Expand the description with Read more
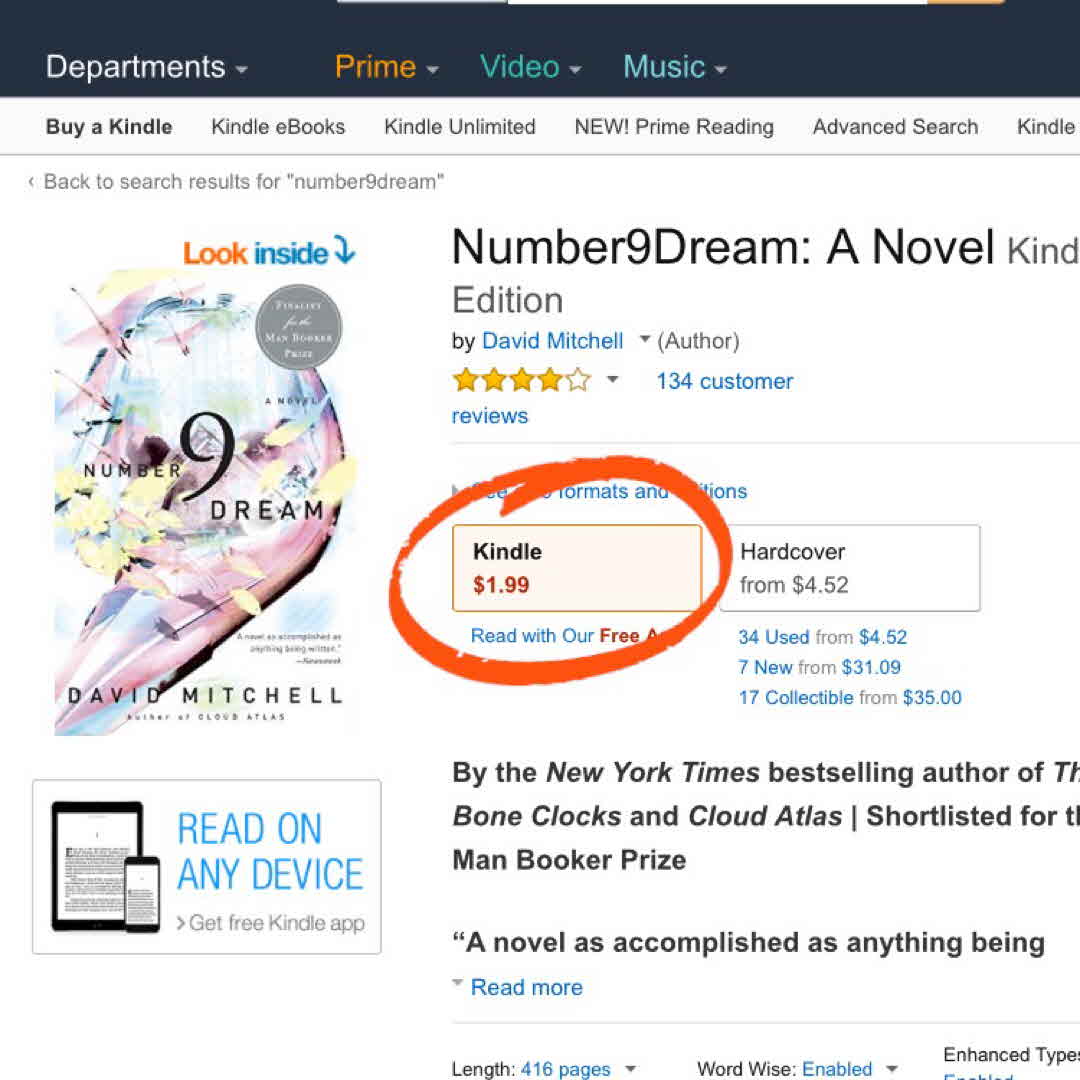This screenshot has width=1080, height=1080. pyautogui.click(x=526, y=987)
